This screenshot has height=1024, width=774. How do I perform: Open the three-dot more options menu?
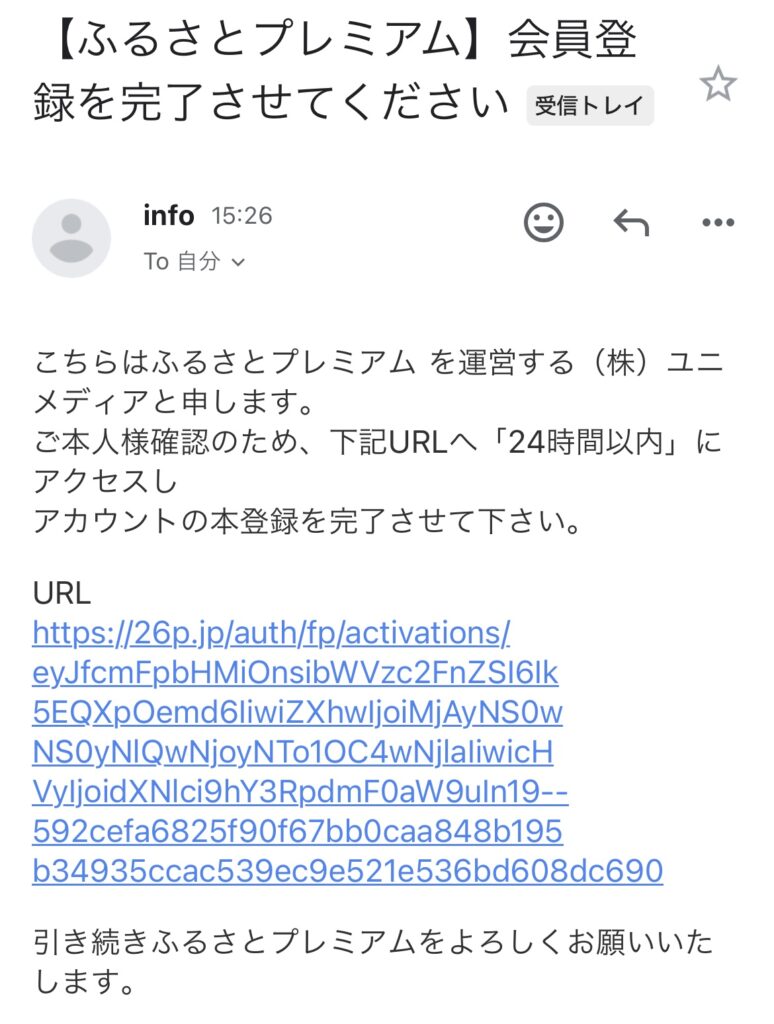(718, 223)
